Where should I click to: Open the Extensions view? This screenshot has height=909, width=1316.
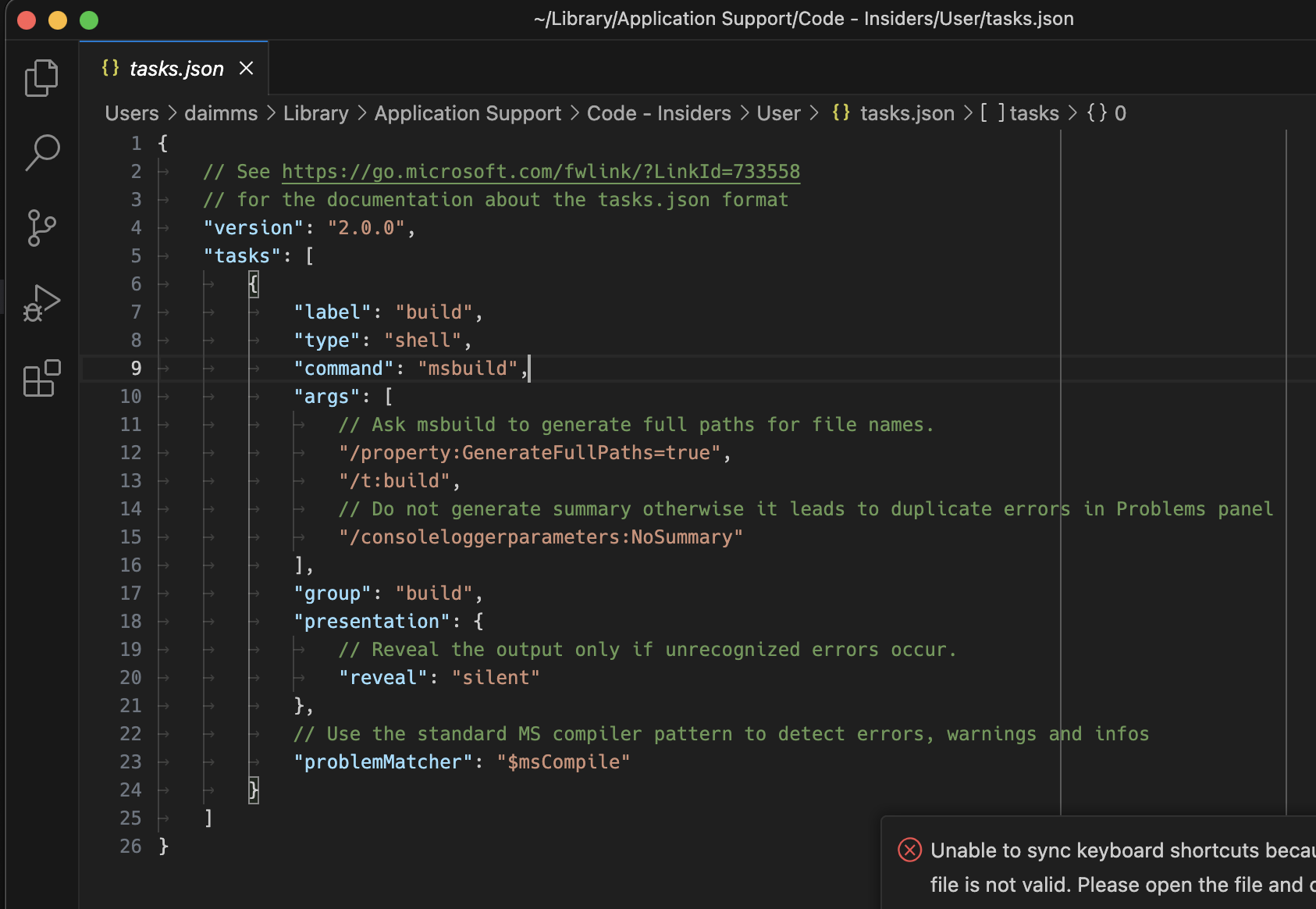41,378
